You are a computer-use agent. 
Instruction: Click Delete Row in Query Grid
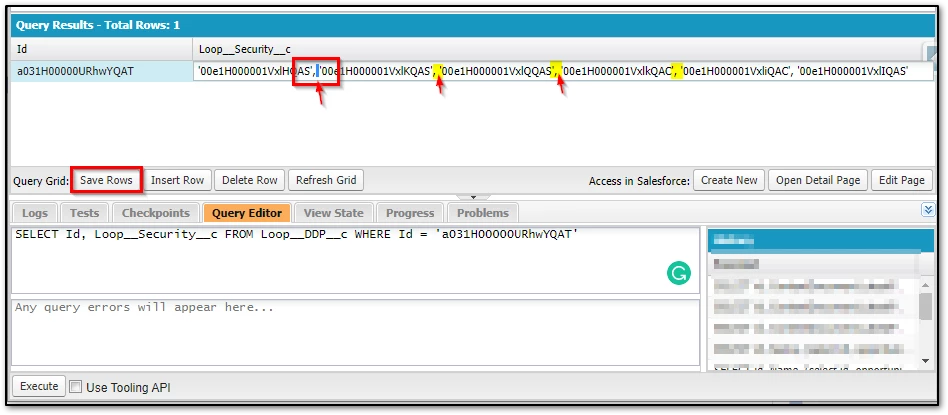[250, 180]
